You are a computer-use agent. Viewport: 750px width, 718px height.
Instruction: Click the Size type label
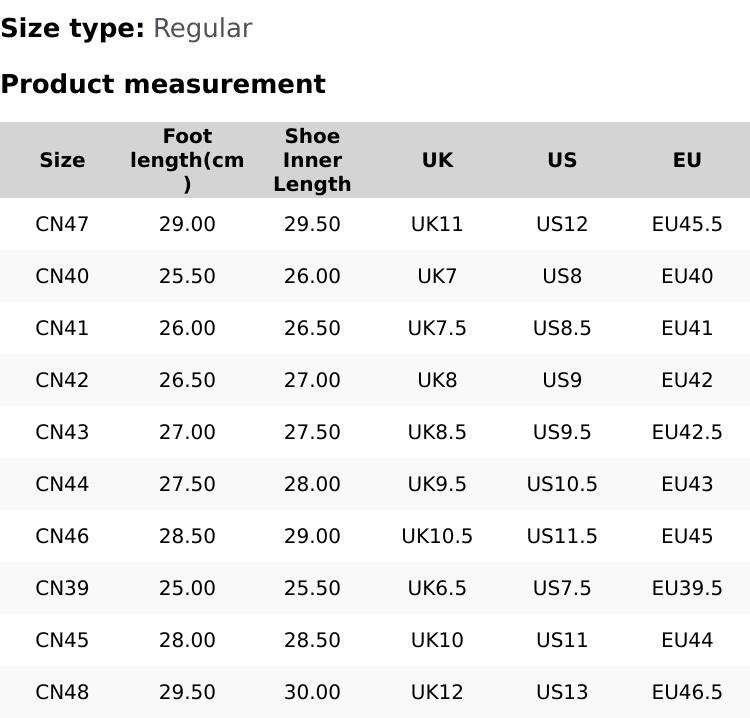[x=72, y=28]
